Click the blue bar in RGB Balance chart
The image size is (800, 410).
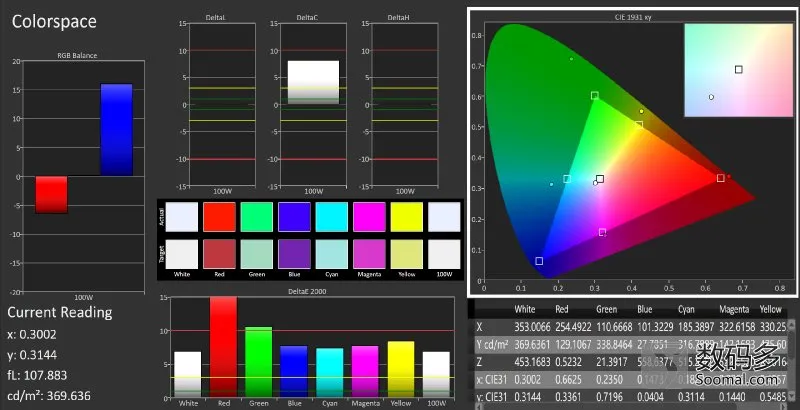pyautogui.click(x=116, y=130)
